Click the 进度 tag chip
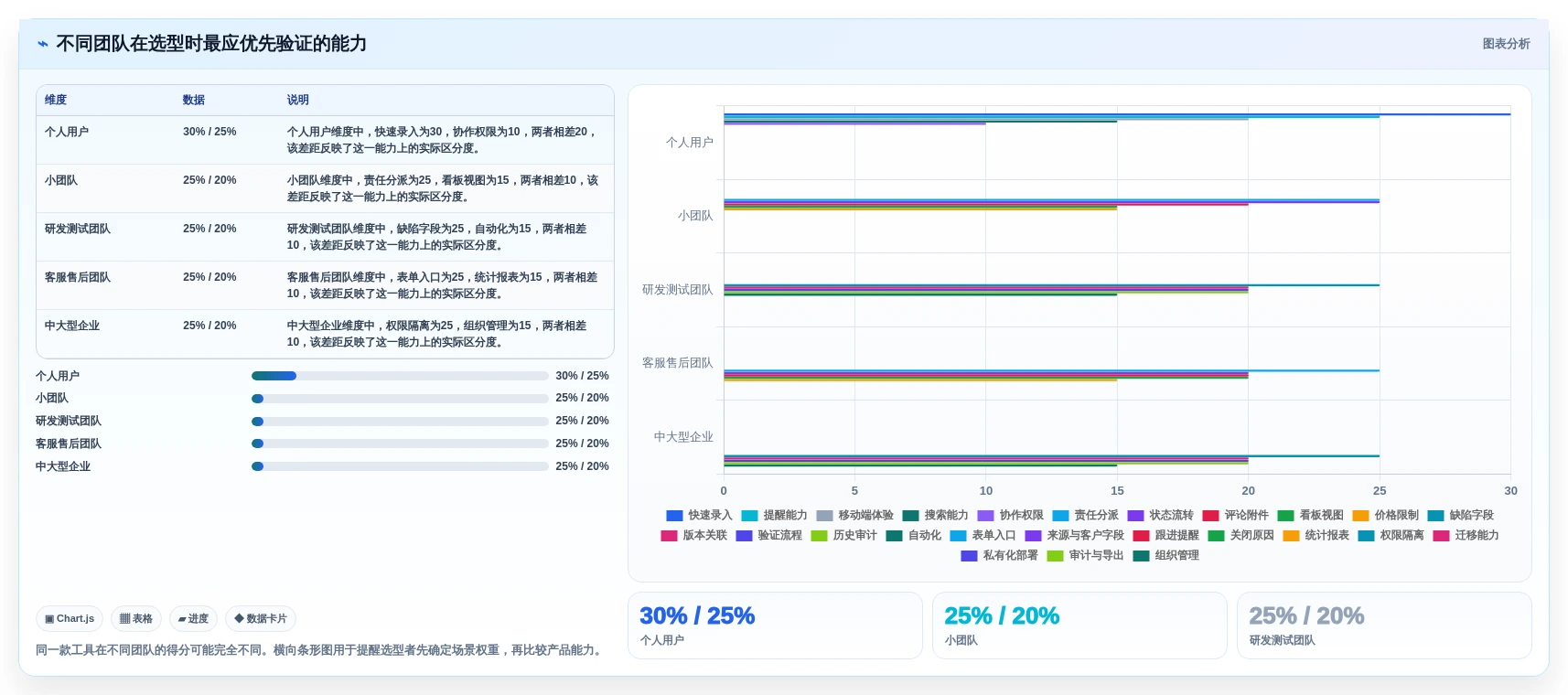1568x695 pixels. pyautogui.click(x=193, y=618)
